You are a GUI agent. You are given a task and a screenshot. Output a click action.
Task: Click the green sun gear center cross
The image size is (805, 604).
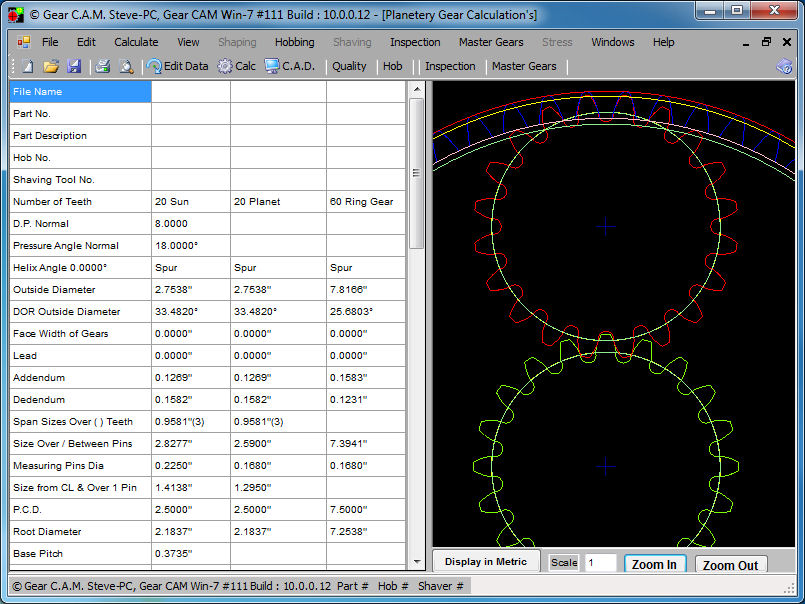click(x=606, y=466)
